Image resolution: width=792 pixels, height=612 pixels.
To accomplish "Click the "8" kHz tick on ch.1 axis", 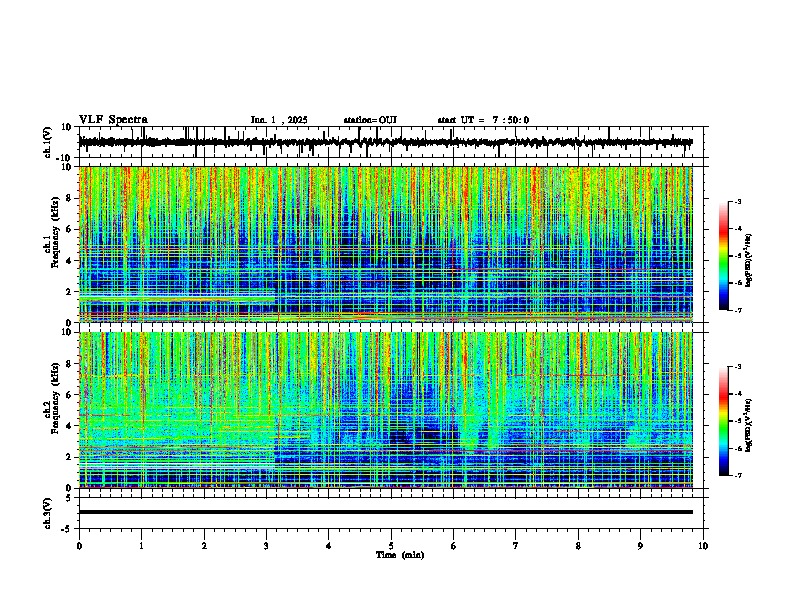I will (69, 198).
